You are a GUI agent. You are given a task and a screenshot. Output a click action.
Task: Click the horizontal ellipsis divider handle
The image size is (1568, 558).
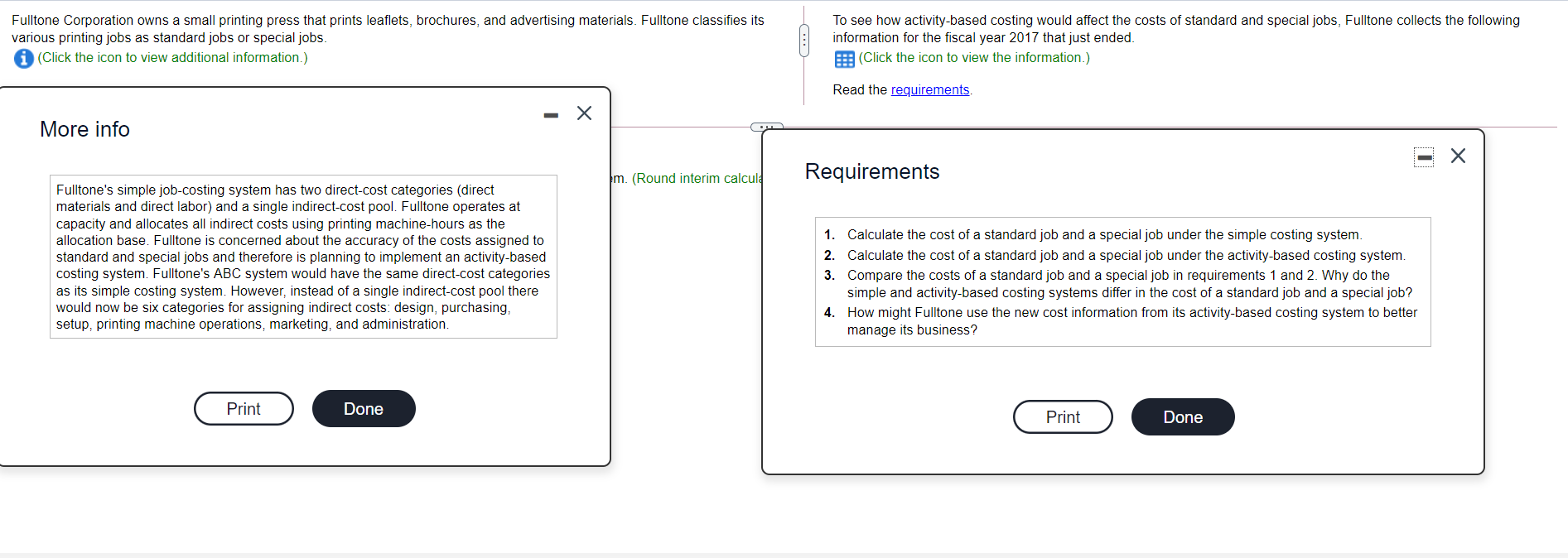(766, 127)
